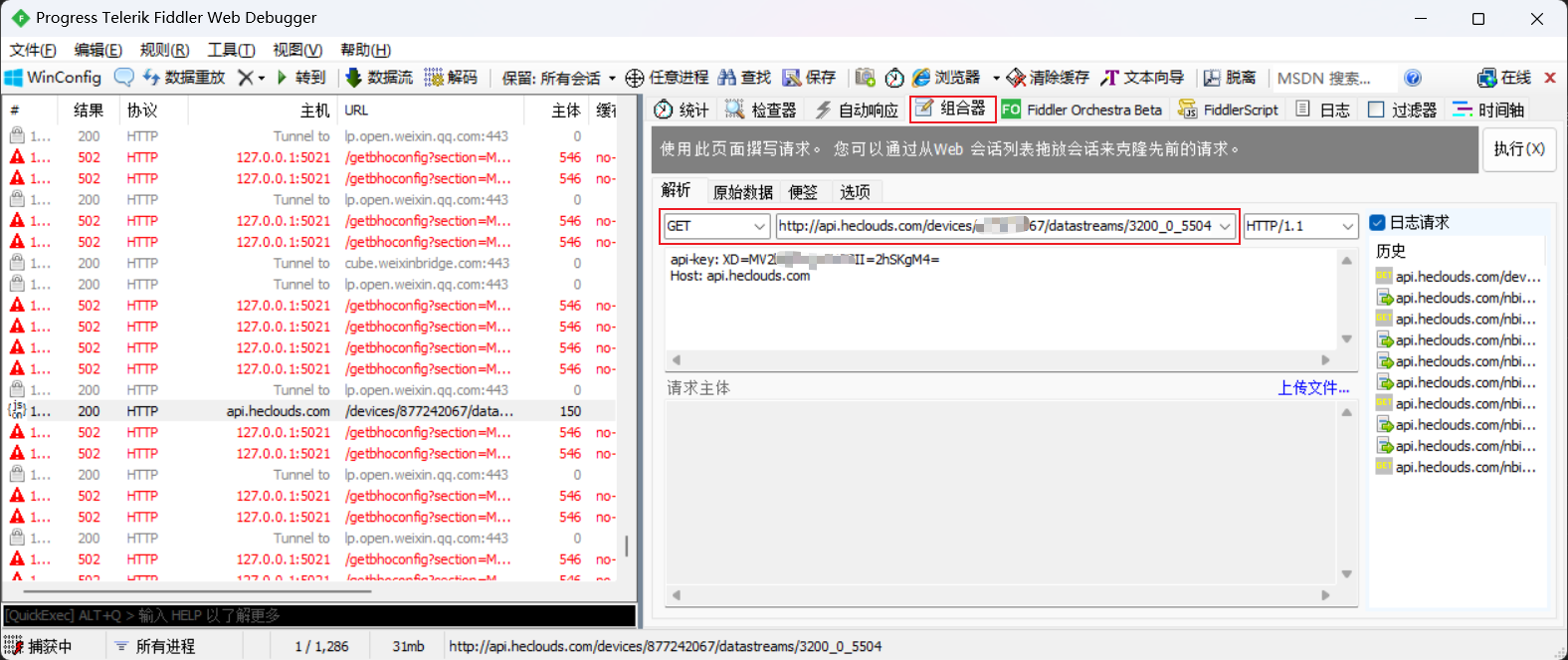The image size is (1568, 660).
Task: Toggle the 日志请求 log requests checkbox
Action: tap(1377, 222)
